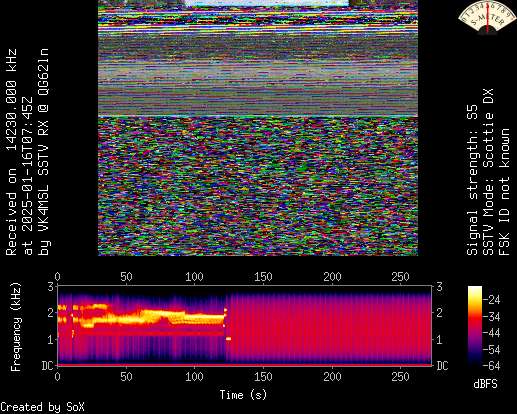
Task: Click the 250 tick on the top time axis
Action: pos(400,276)
